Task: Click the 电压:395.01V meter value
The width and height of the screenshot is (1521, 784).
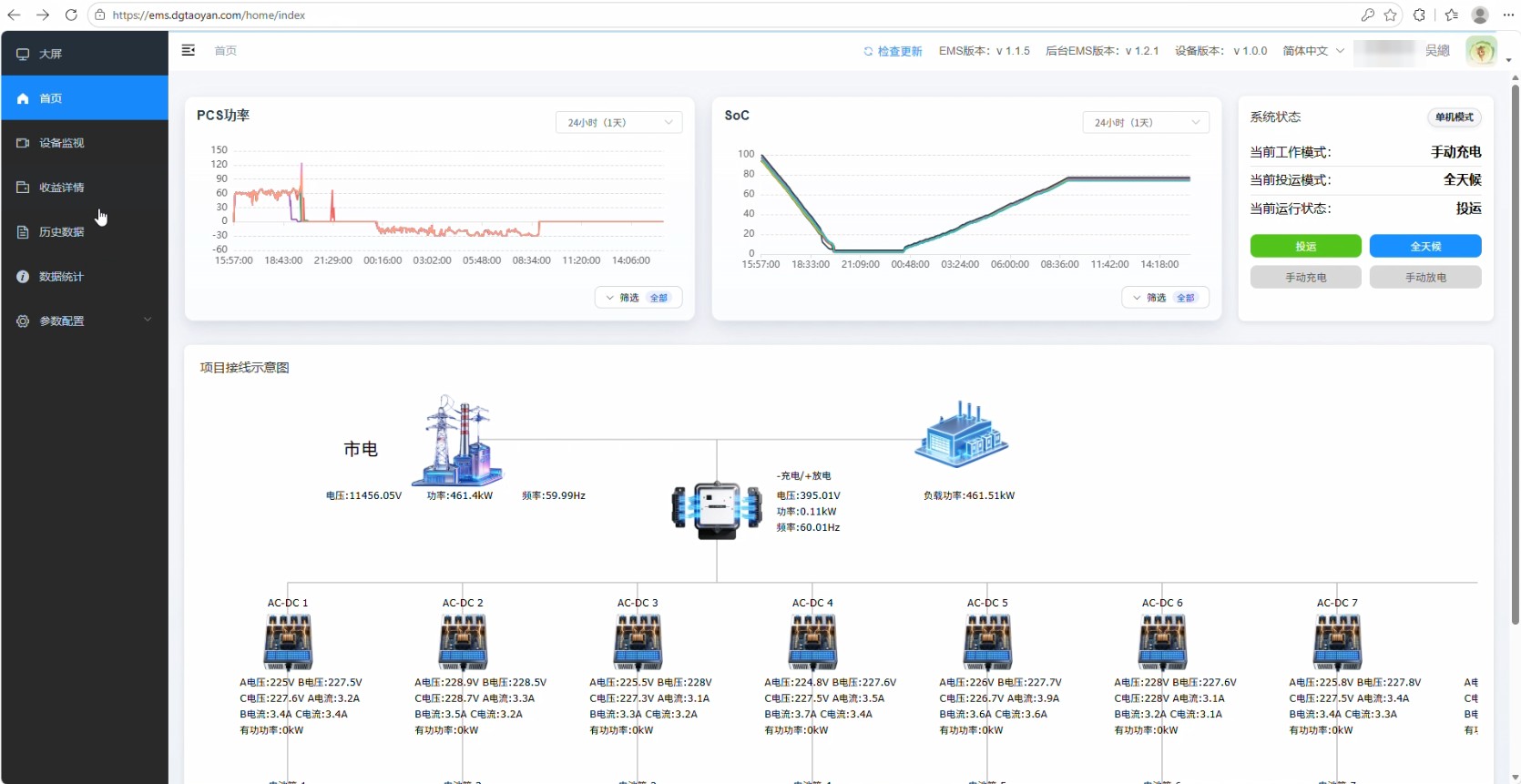Action: click(x=808, y=495)
